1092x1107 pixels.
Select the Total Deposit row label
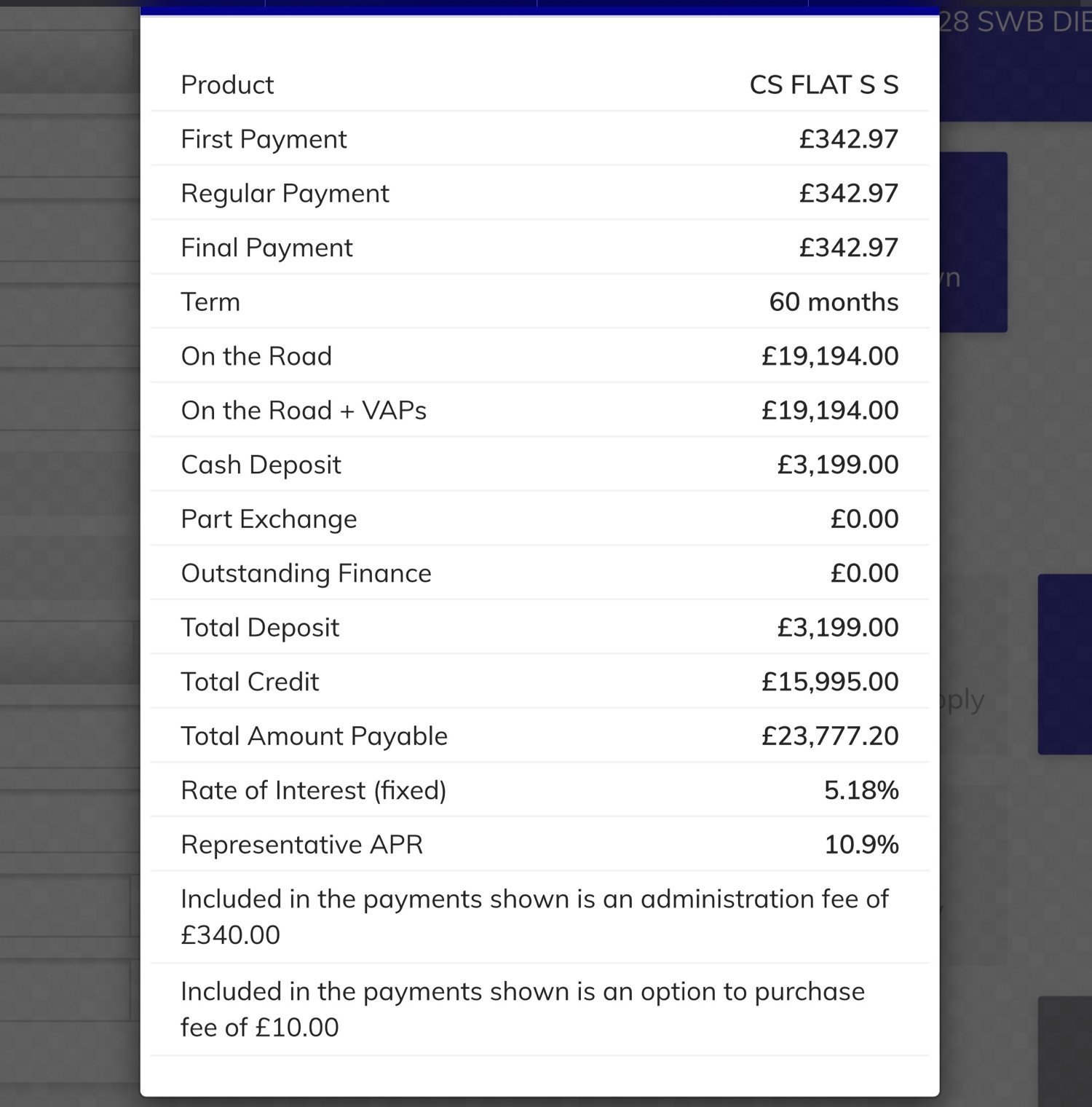260,627
